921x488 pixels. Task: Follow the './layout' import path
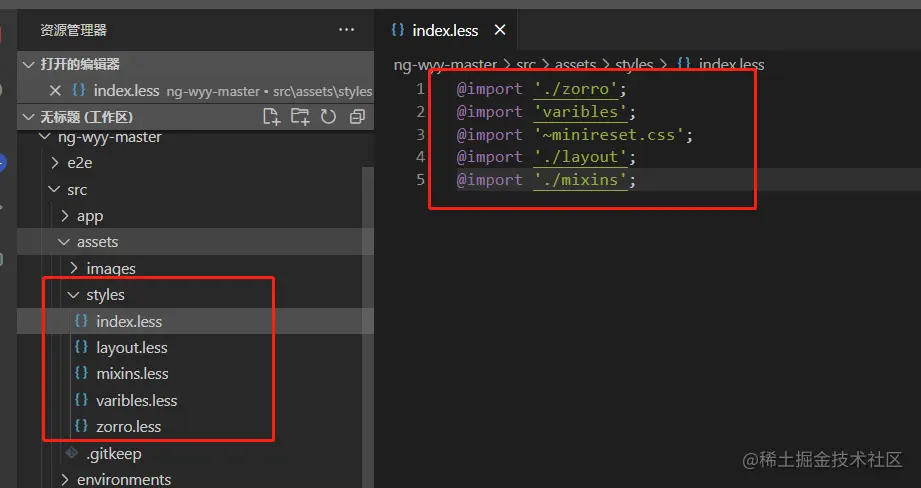point(580,157)
